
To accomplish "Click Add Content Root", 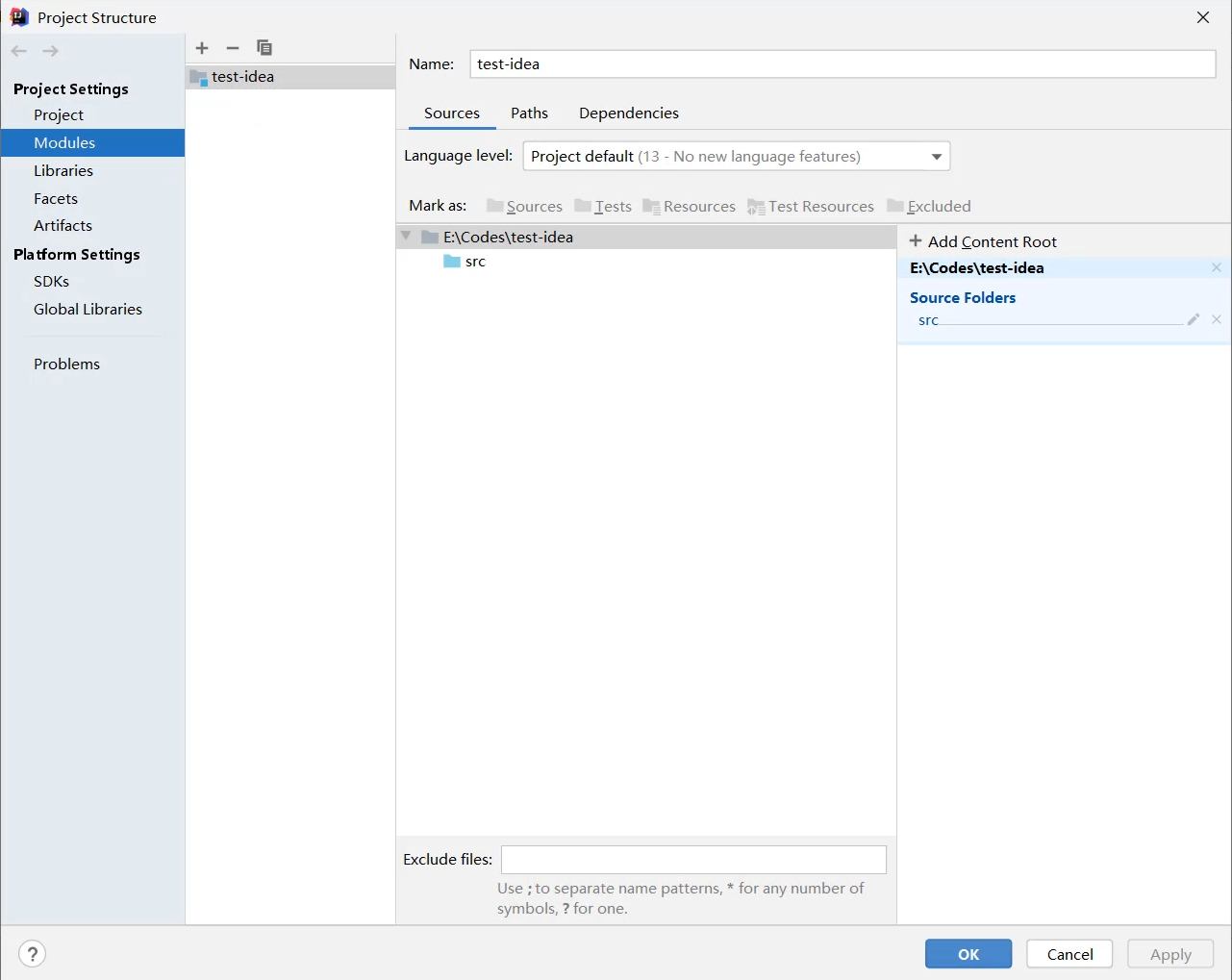I will [x=983, y=241].
